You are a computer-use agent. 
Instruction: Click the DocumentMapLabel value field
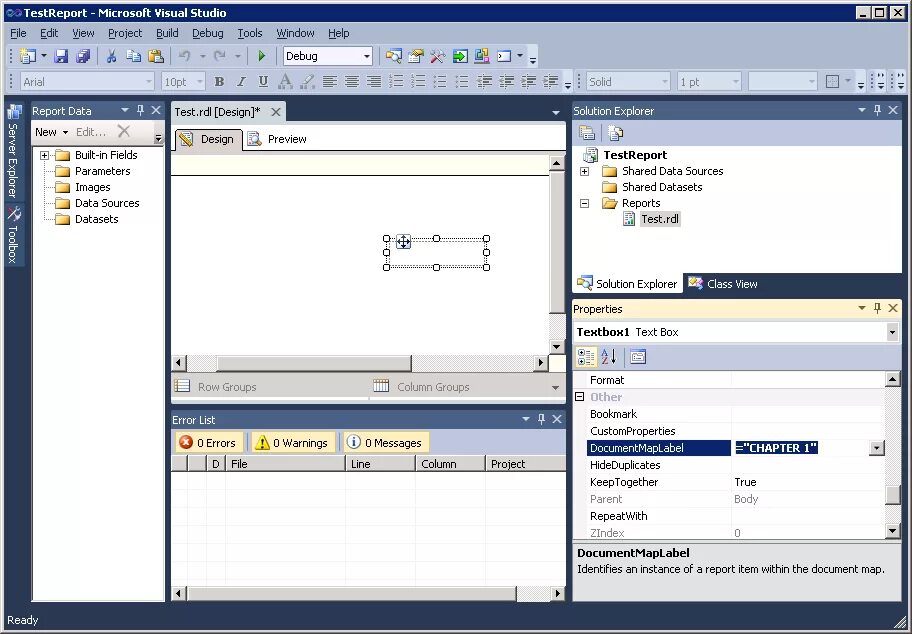tap(800, 448)
